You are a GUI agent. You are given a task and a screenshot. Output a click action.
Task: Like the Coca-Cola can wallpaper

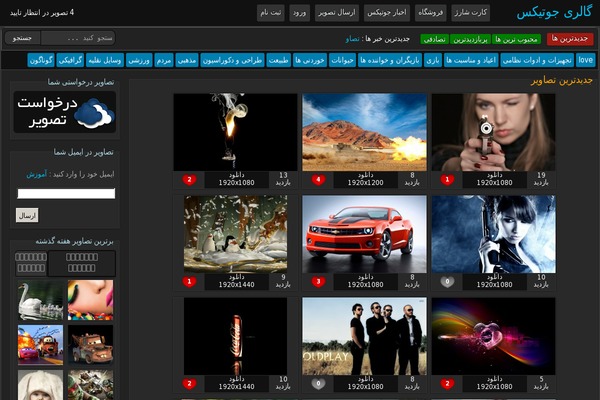pos(189,384)
